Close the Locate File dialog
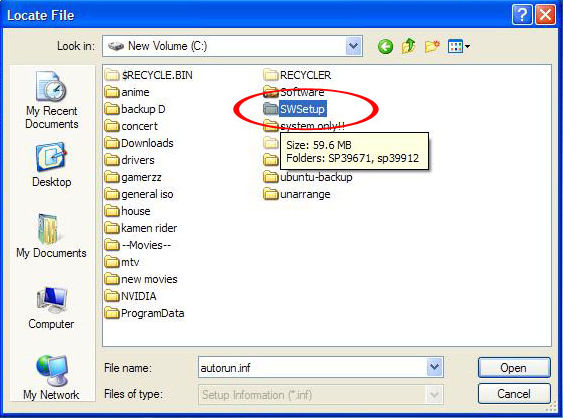This screenshot has width=563, height=418. tap(546, 15)
